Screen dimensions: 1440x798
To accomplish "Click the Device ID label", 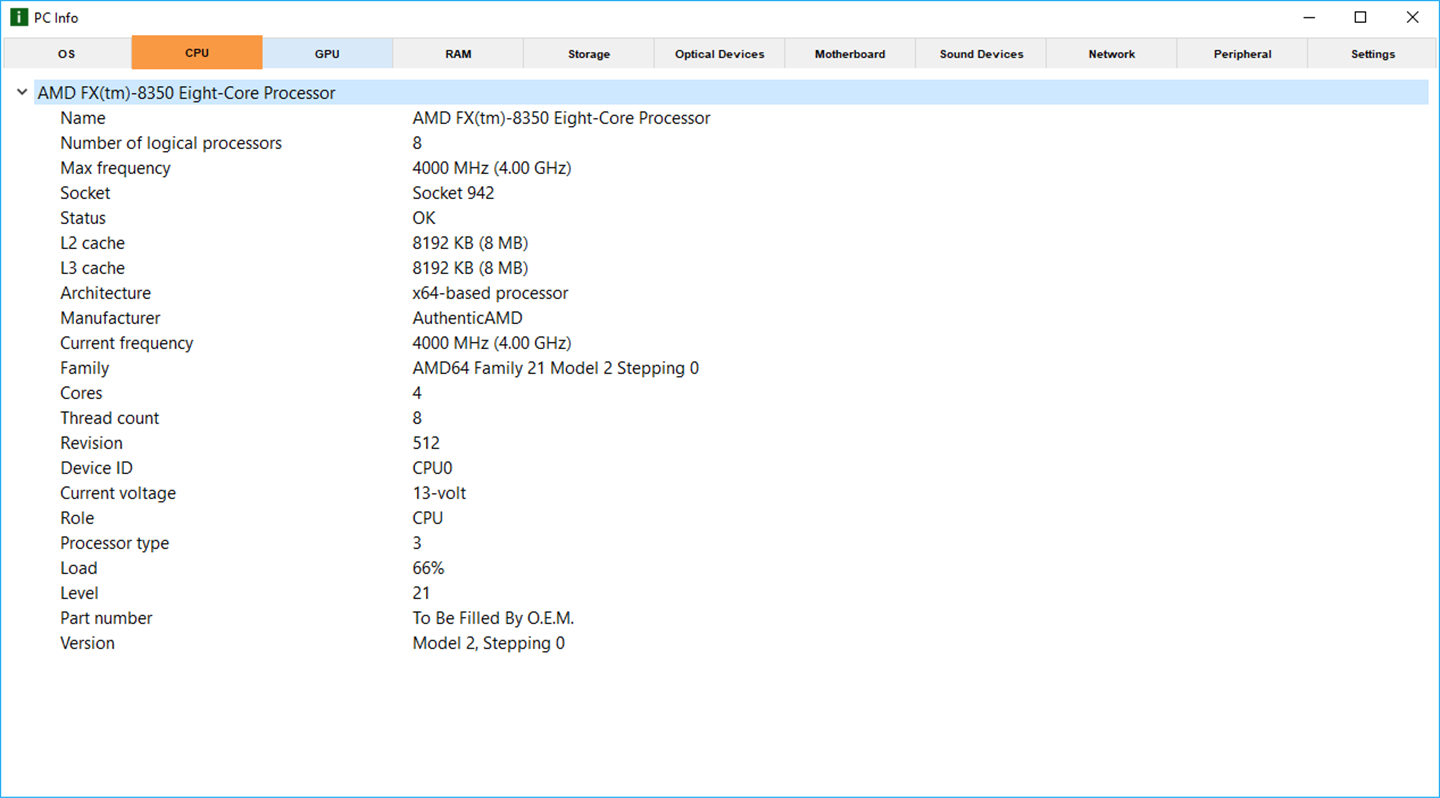I will (x=96, y=468).
